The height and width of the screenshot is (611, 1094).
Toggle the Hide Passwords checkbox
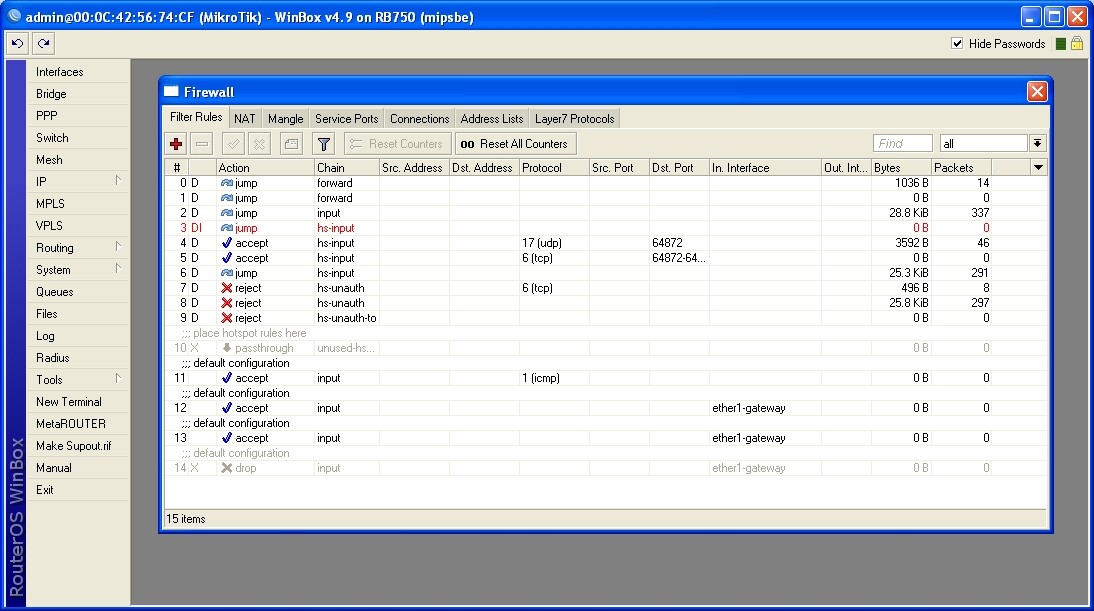point(957,43)
